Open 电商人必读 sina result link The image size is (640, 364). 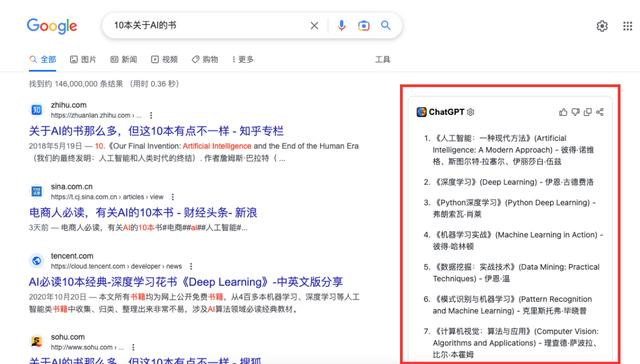point(143,213)
